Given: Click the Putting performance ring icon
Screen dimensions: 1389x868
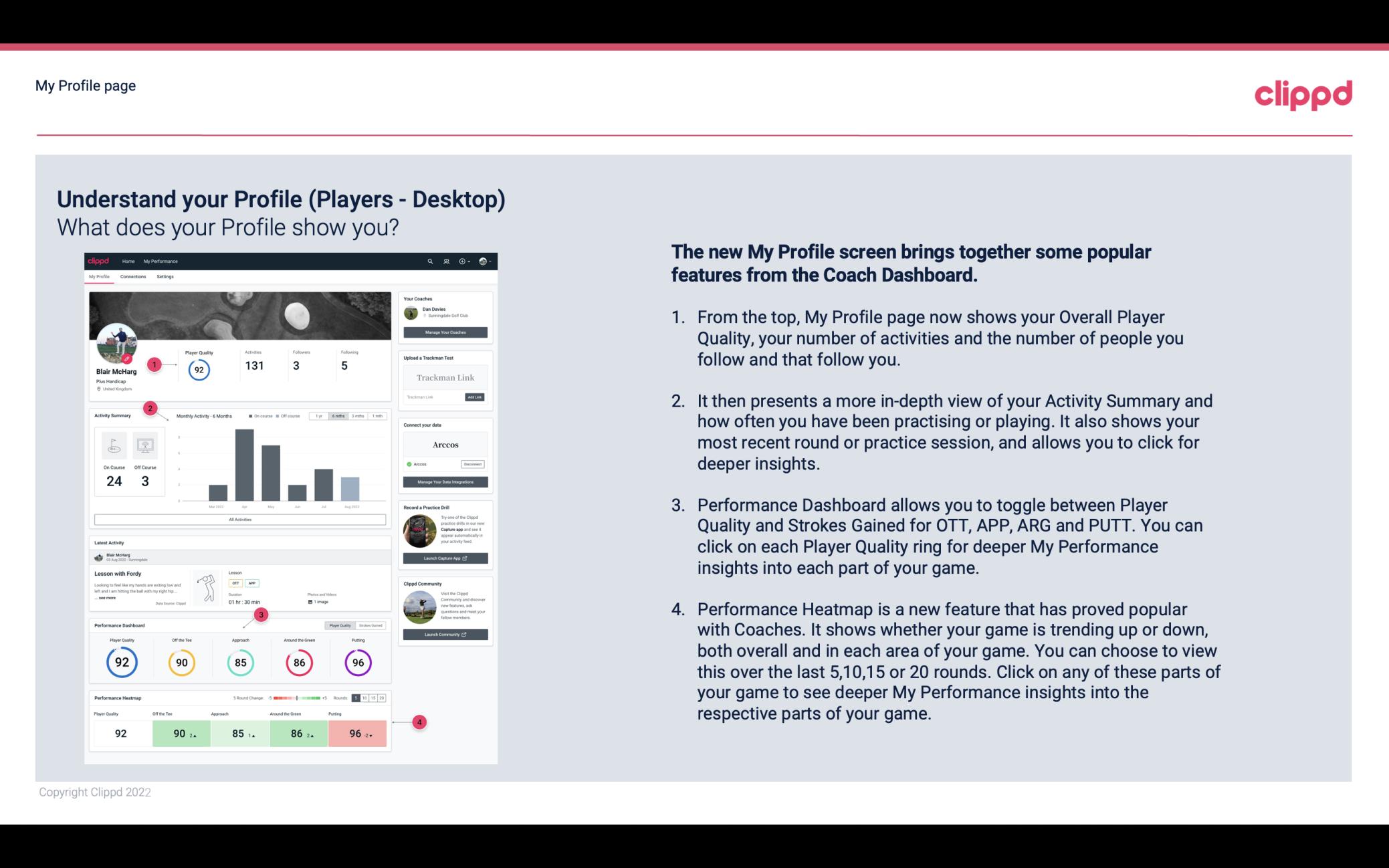Looking at the screenshot, I should [357, 662].
